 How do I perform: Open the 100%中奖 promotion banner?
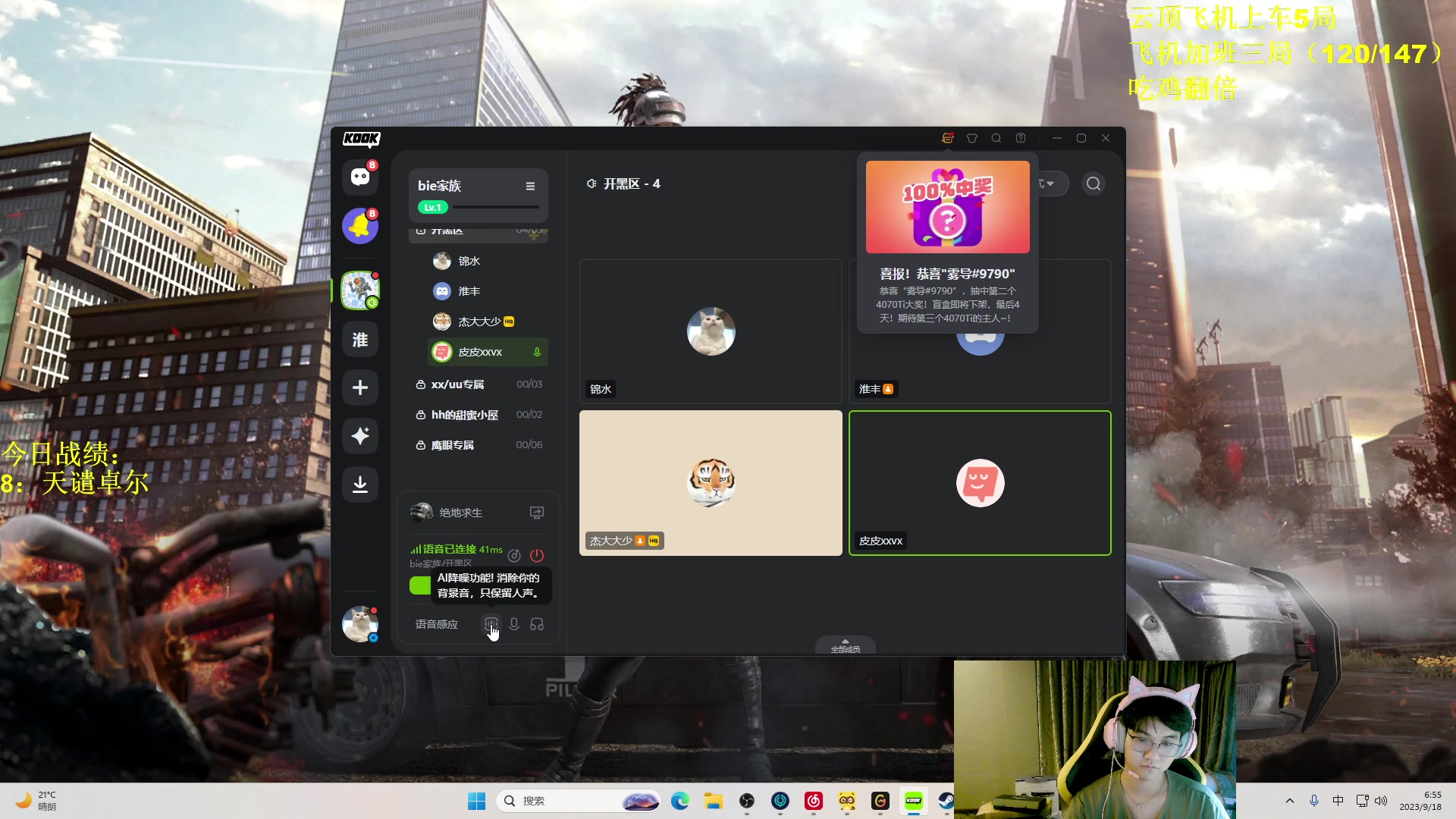click(947, 207)
